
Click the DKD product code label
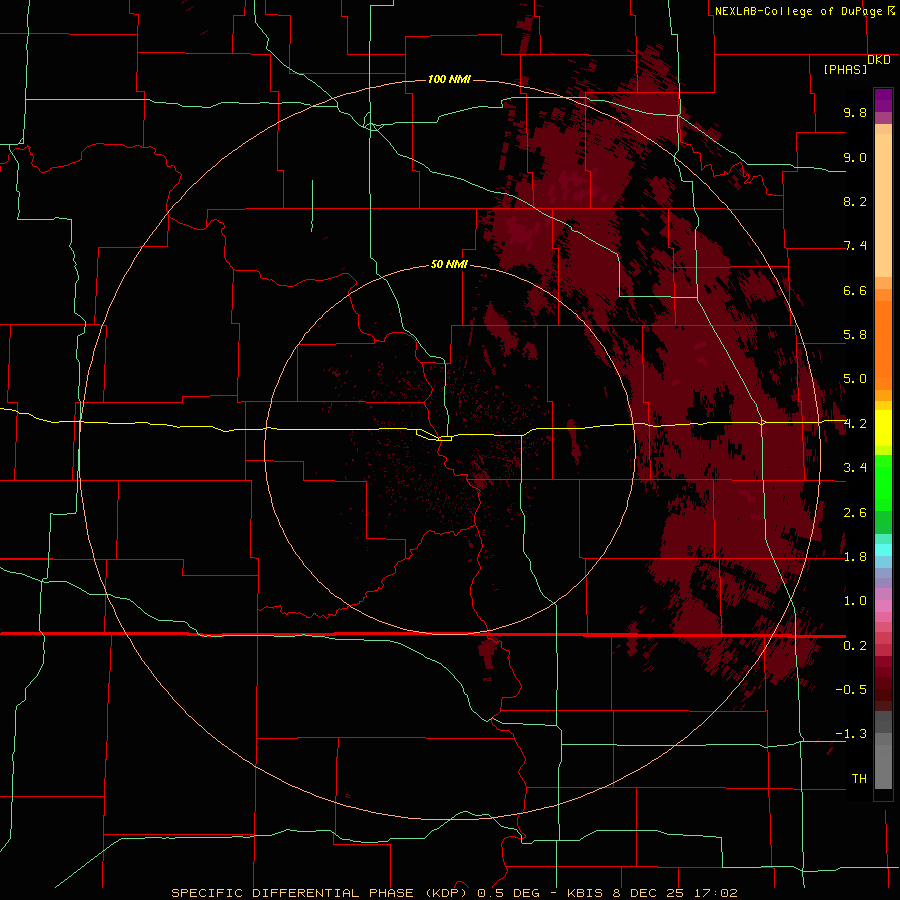tap(879, 60)
